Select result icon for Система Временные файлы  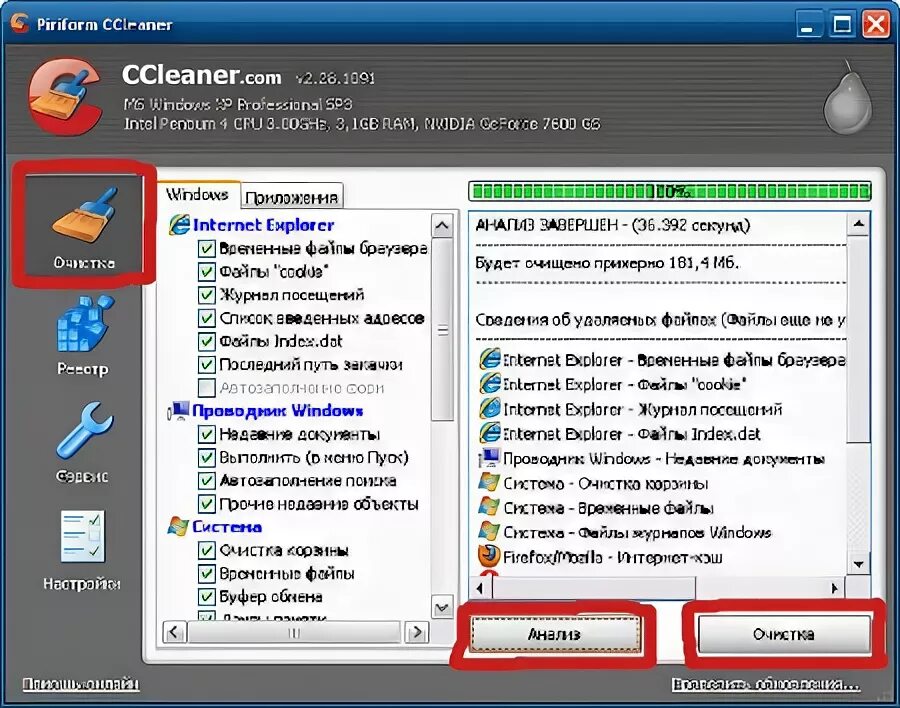pyautogui.click(x=489, y=508)
